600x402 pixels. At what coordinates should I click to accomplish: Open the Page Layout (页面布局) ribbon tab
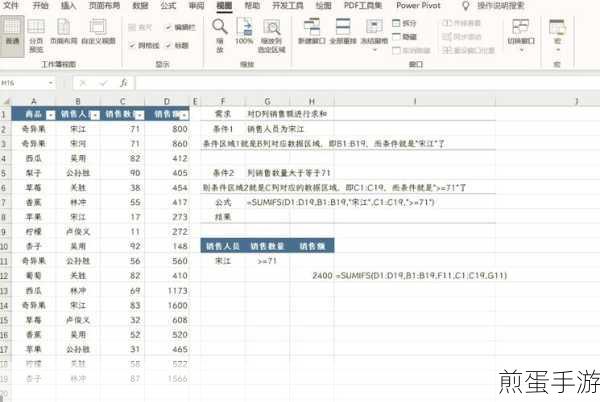tap(104, 6)
